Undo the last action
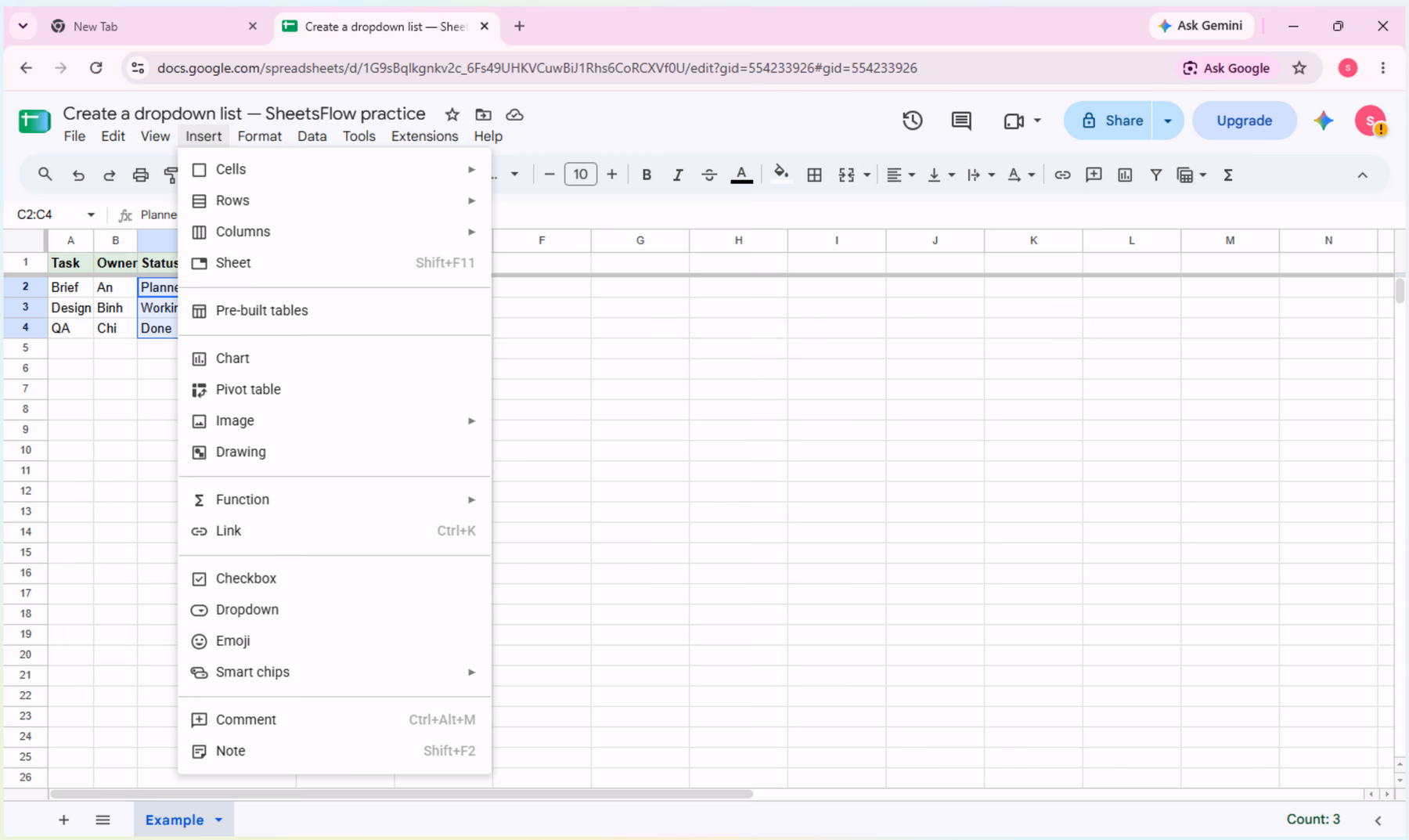The height and width of the screenshot is (840, 1409). [78, 175]
